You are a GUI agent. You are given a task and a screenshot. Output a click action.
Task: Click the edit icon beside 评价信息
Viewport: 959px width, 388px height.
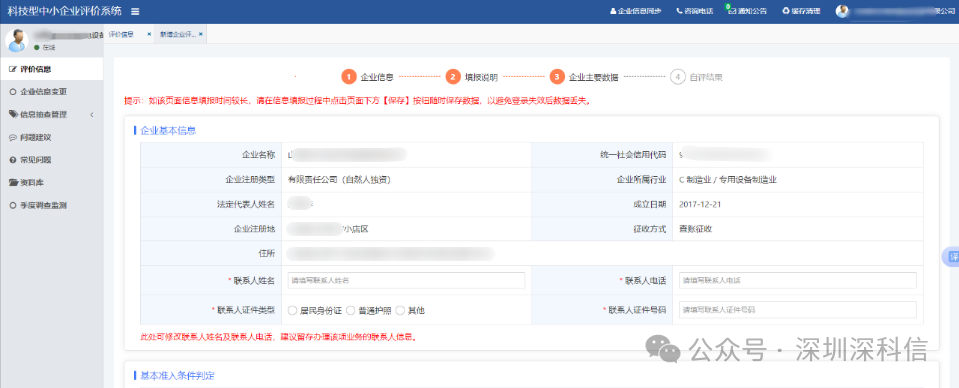click(13, 69)
